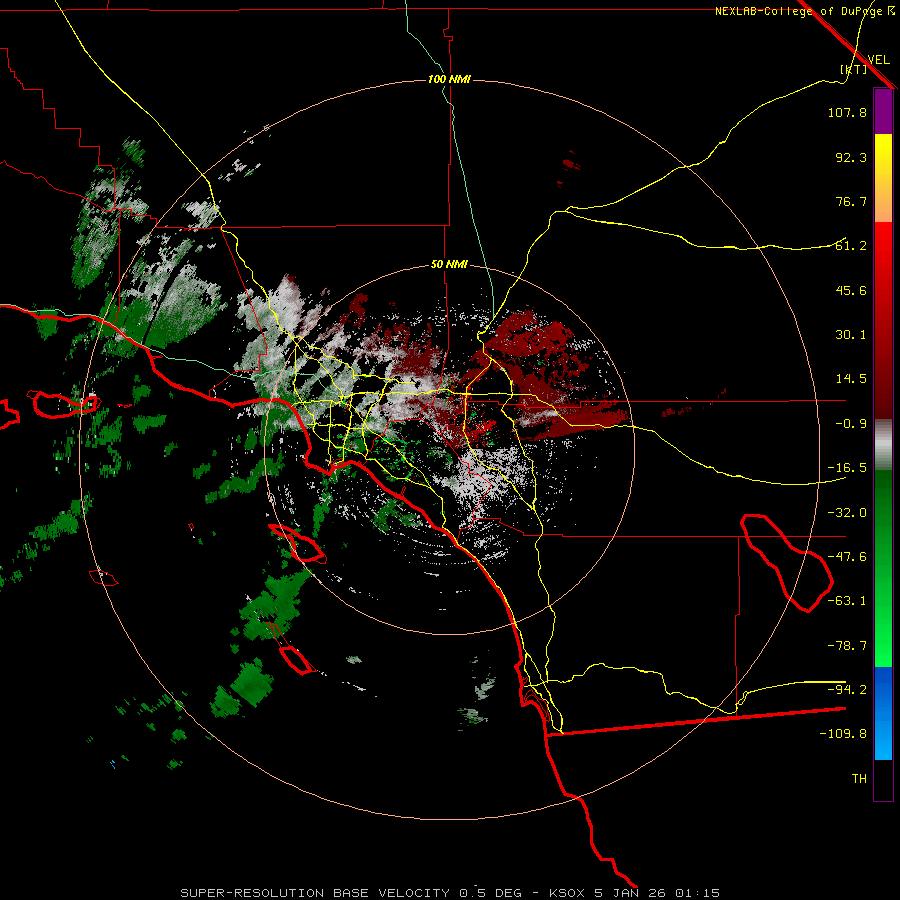
Task: Click the 61.2 velocity scale value
Action: (851, 246)
